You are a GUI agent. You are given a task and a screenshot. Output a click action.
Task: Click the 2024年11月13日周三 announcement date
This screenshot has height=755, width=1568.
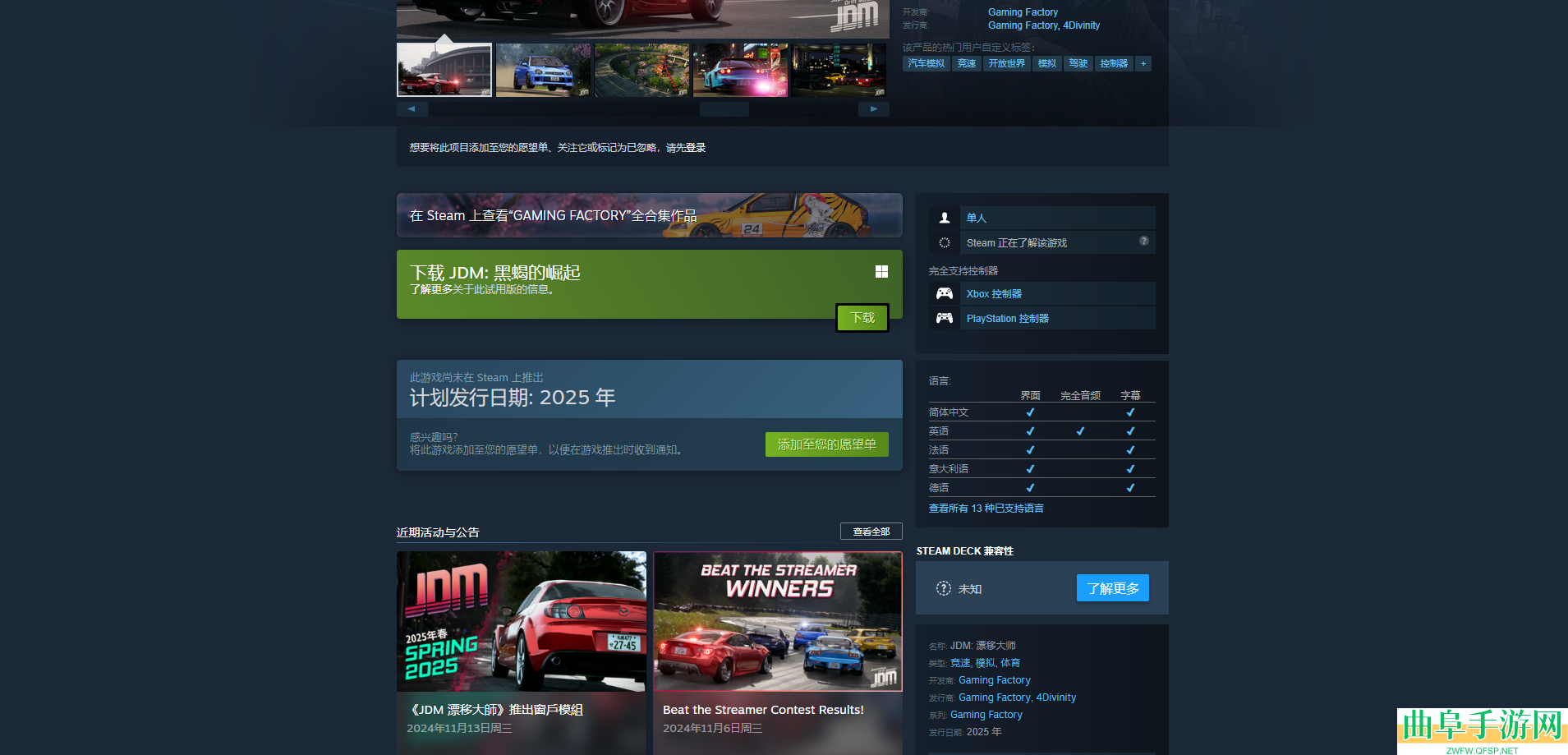[x=459, y=729]
